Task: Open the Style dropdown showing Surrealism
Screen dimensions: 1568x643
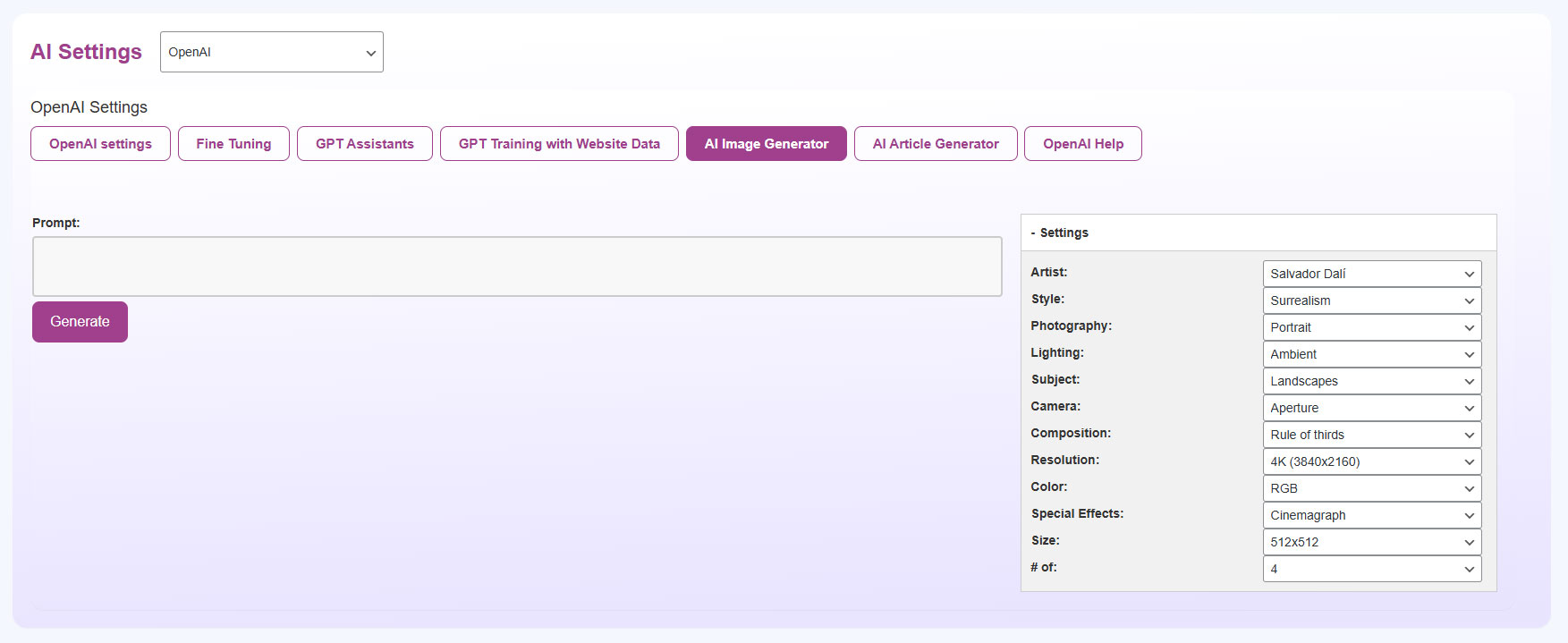Action: pos(1371,300)
